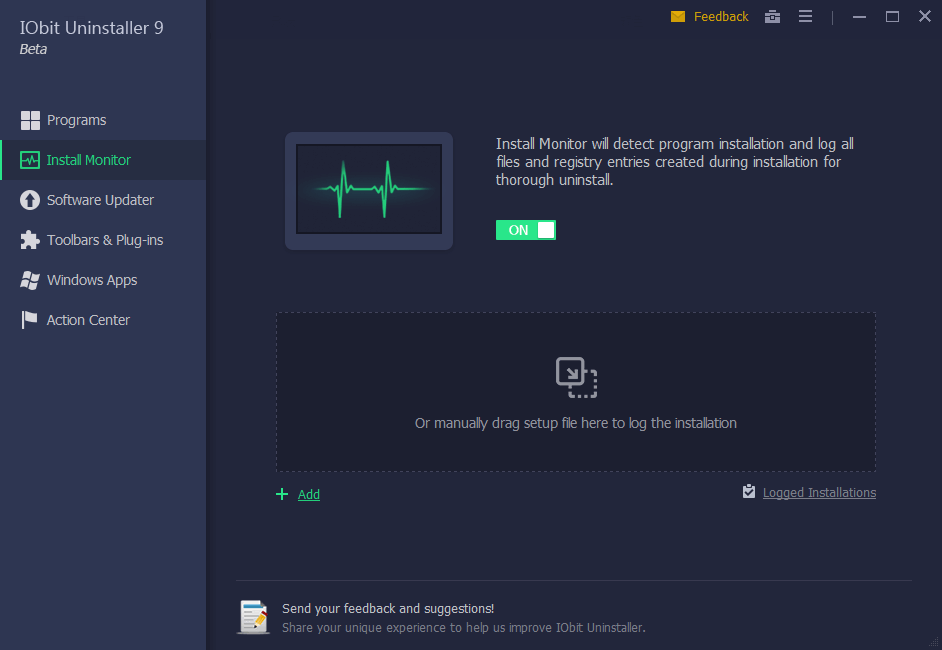Click the Logged Installations link

(x=819, y=492)
